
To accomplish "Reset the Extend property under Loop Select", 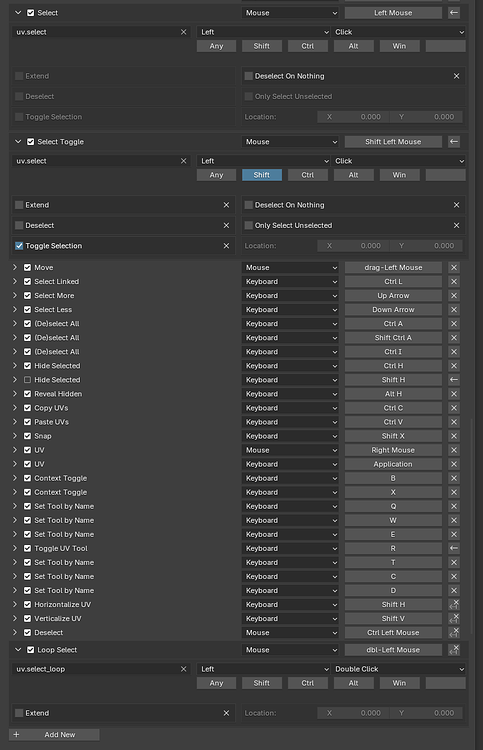I will [x=226, y=713].
